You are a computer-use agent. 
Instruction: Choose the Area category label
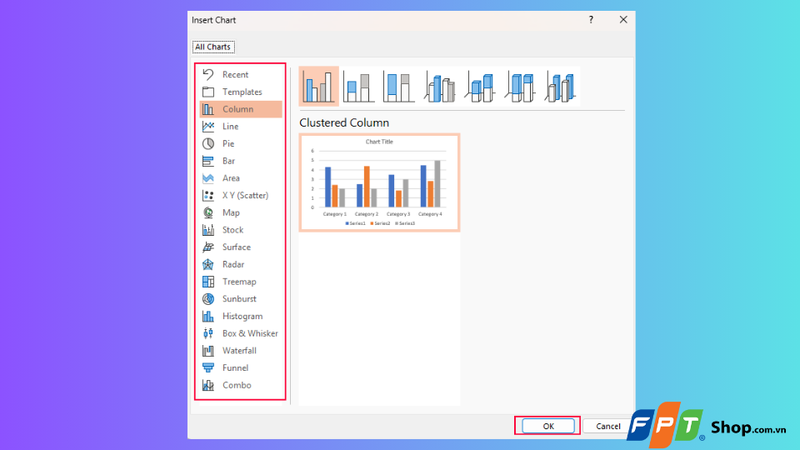point(231,178)
